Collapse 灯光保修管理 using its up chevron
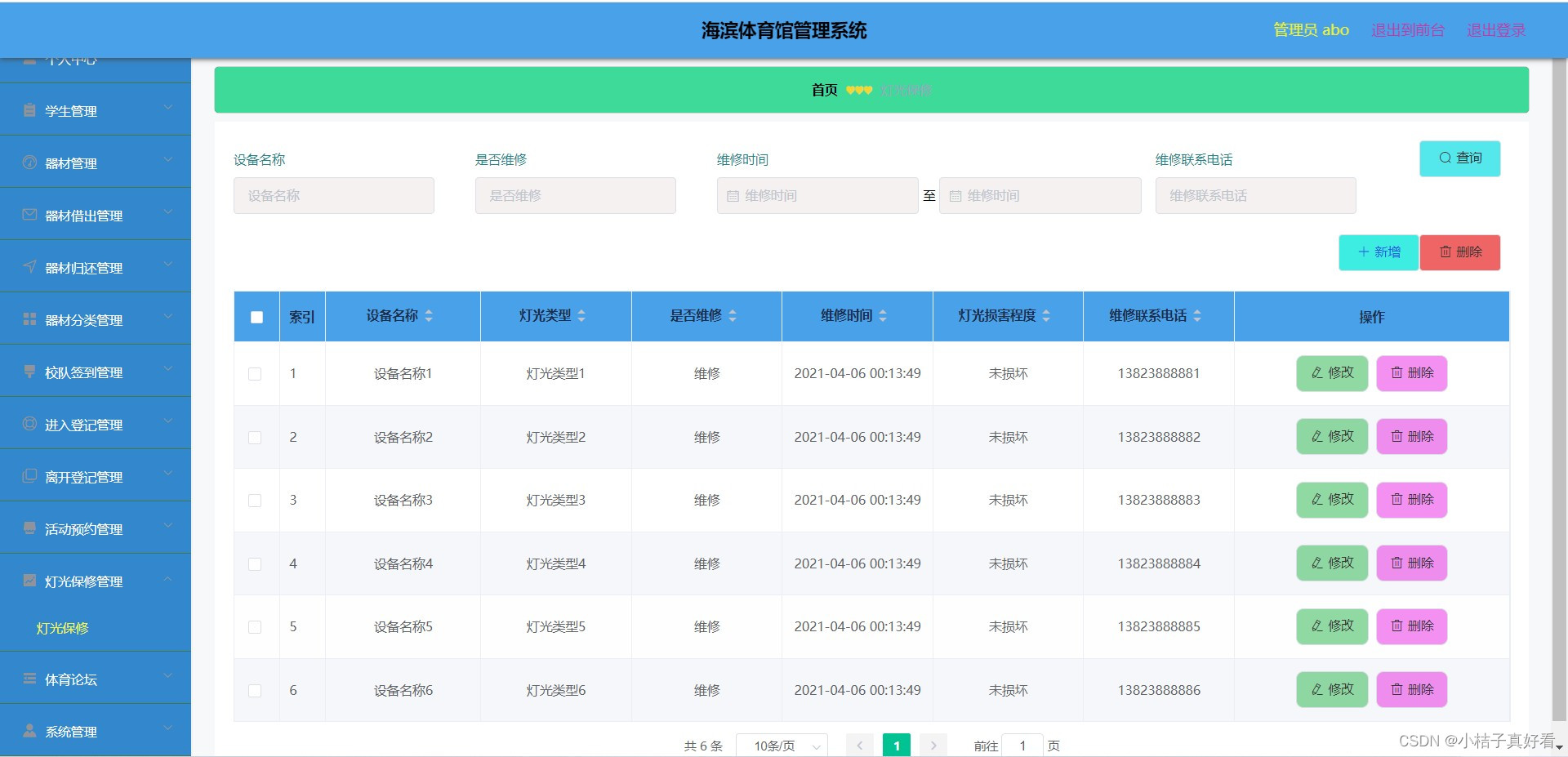 (168, 578)
